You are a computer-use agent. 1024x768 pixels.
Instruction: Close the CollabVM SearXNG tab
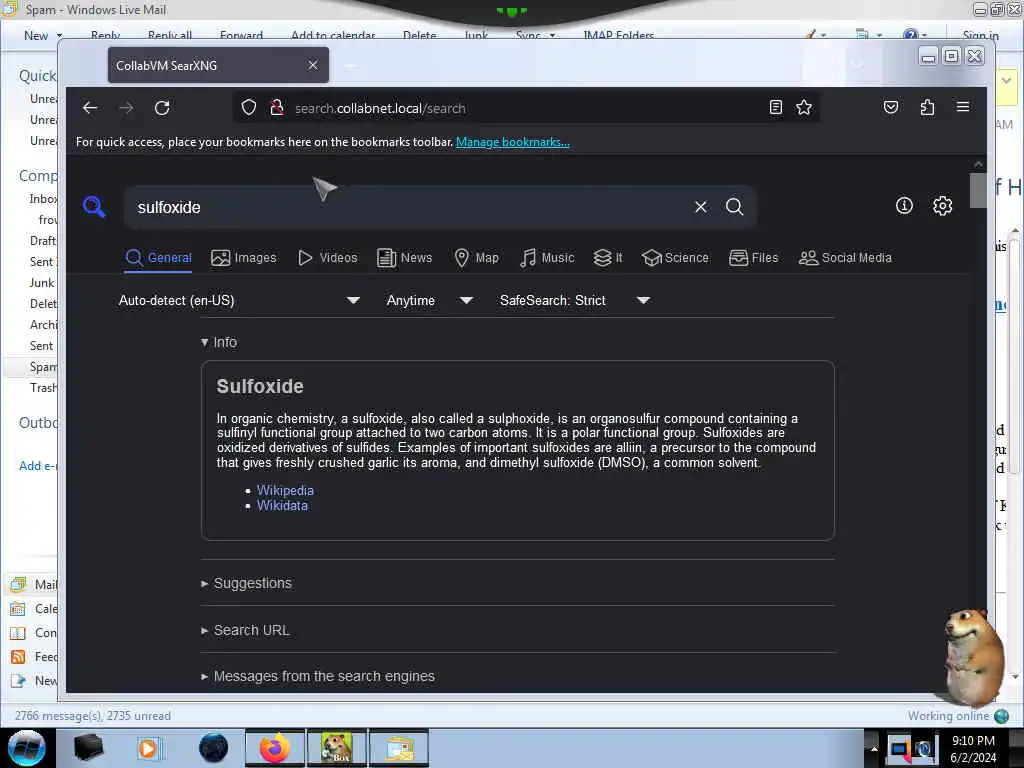click(x=313, y=65)
